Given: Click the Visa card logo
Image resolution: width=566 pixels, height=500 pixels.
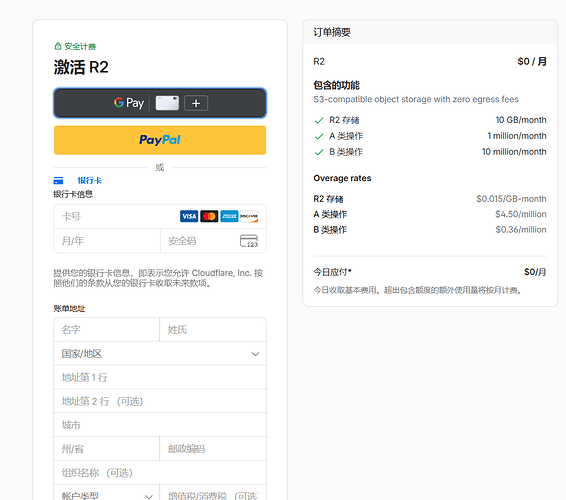Looking at the screenshot, I should [x=189, y=216].
